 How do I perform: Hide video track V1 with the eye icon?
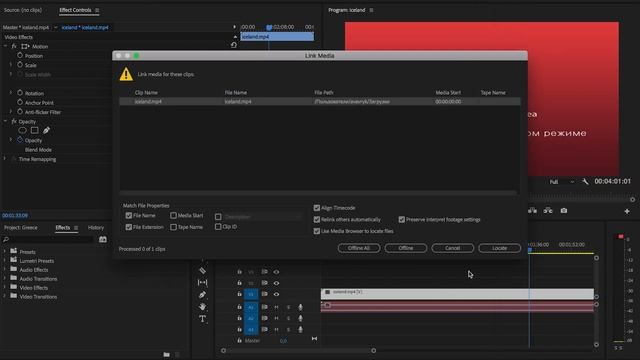pyautogui.click(x=276, y=294)
